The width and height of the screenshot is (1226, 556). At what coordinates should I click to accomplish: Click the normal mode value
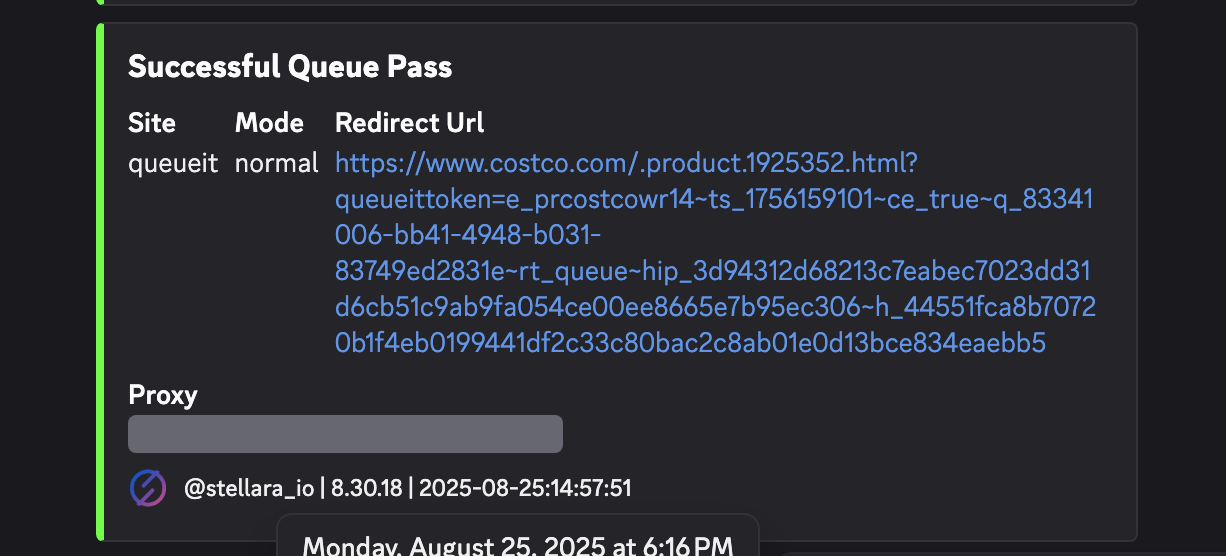point(277,163)
